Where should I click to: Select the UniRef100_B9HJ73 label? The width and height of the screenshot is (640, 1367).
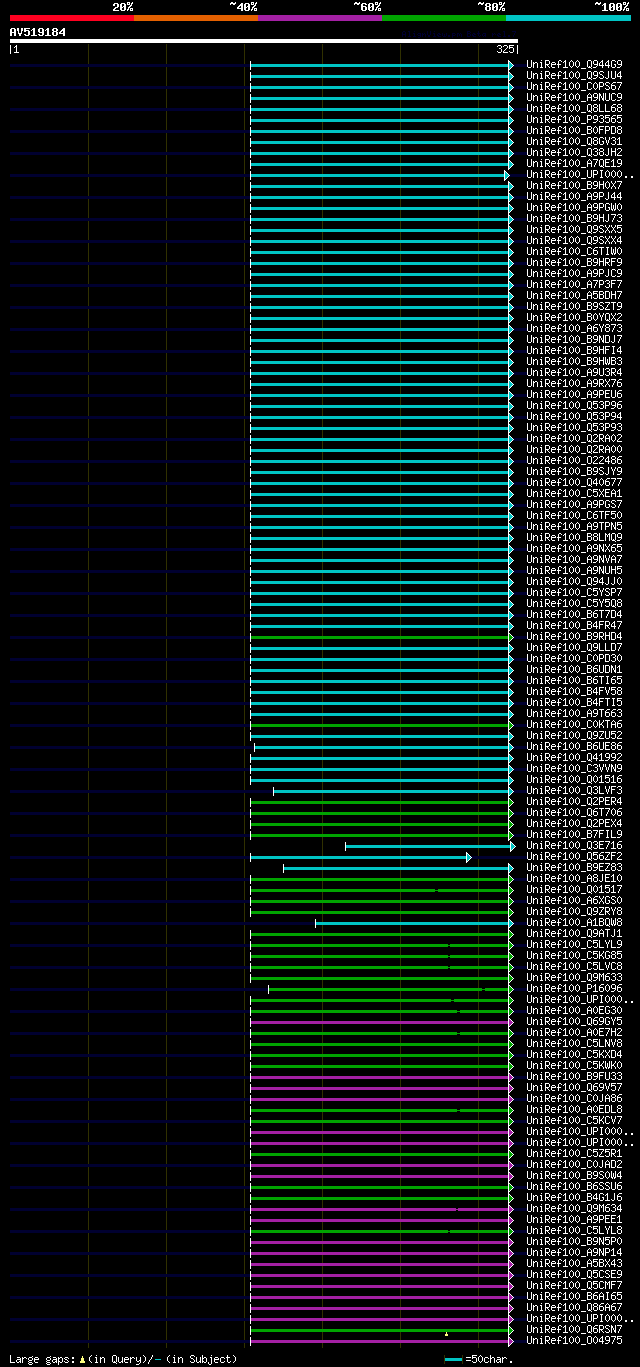[574, 218]
